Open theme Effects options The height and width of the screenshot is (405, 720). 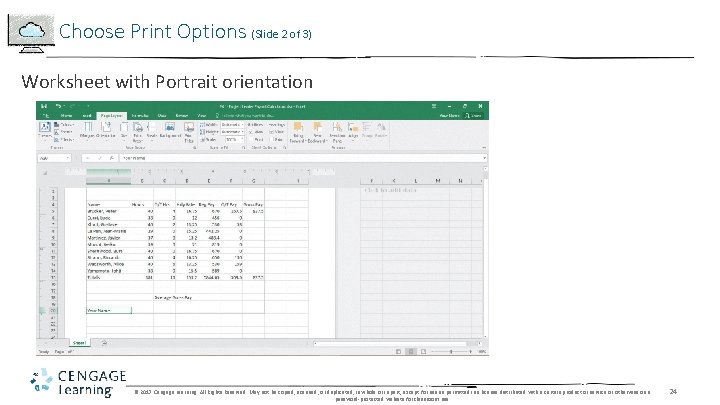click(64, 139)
